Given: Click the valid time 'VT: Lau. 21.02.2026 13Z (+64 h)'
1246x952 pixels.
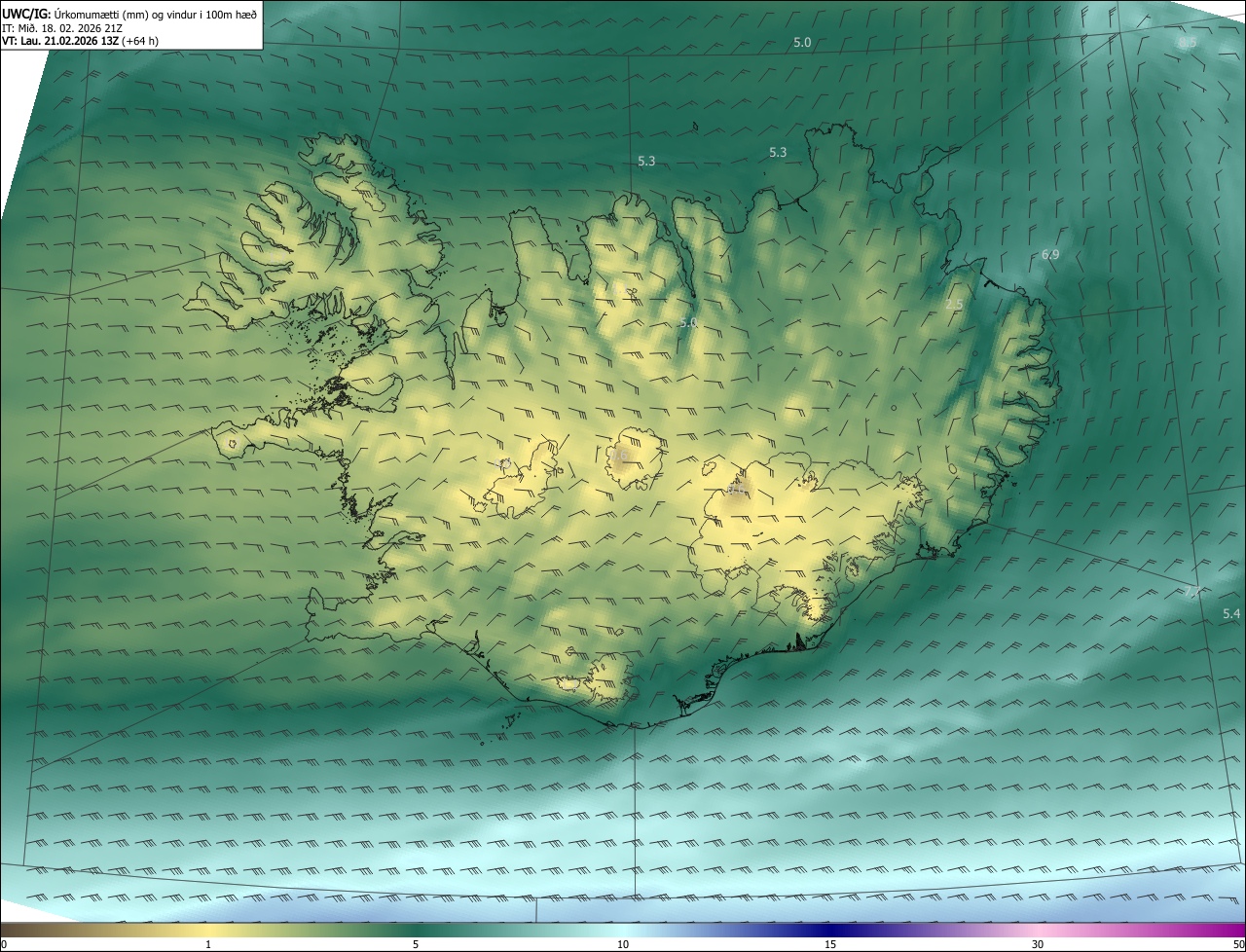Looking at the screenshot, I should click(x=81, y=41).
